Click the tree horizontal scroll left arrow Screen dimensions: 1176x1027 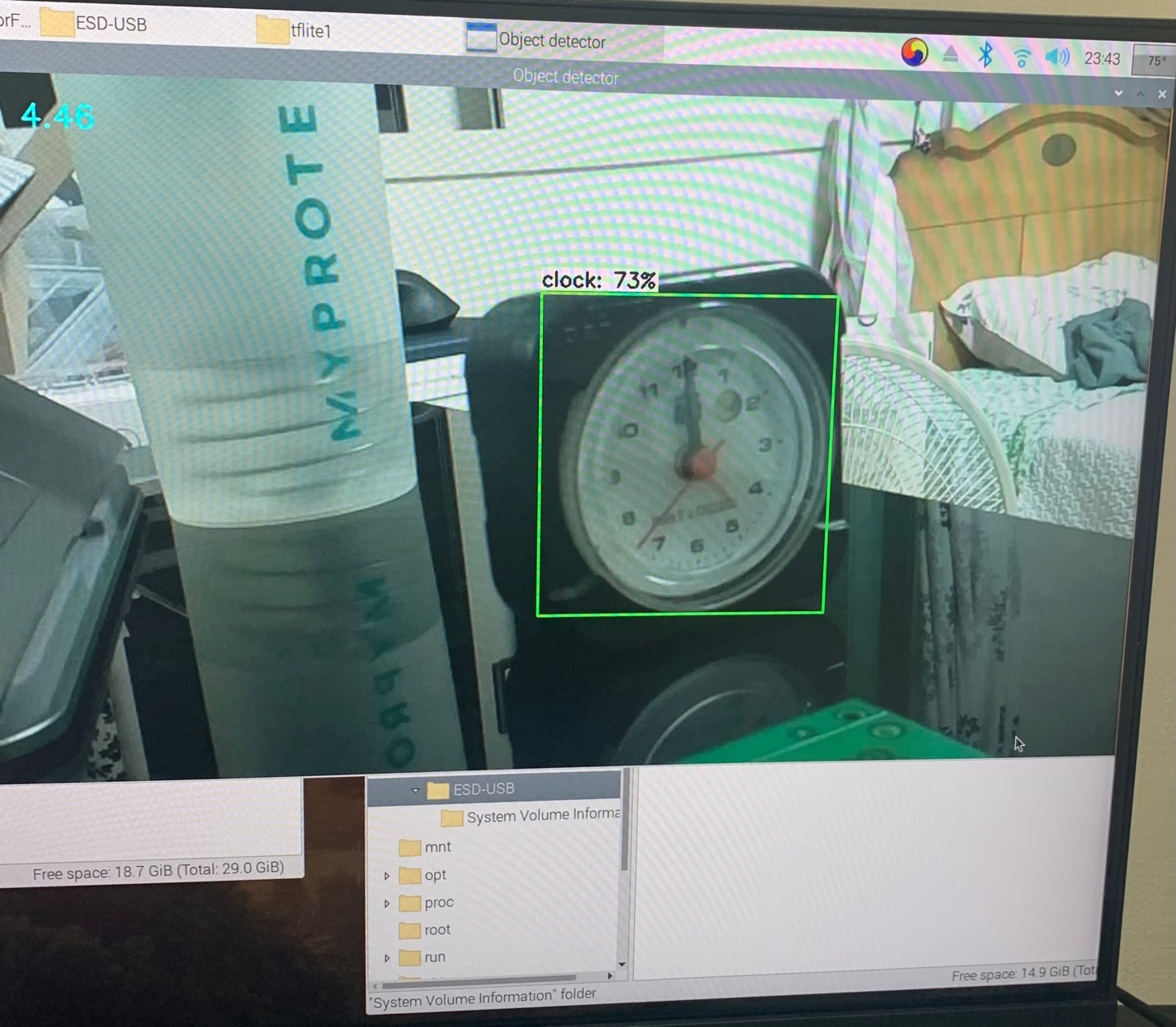(x=376, y=986)
